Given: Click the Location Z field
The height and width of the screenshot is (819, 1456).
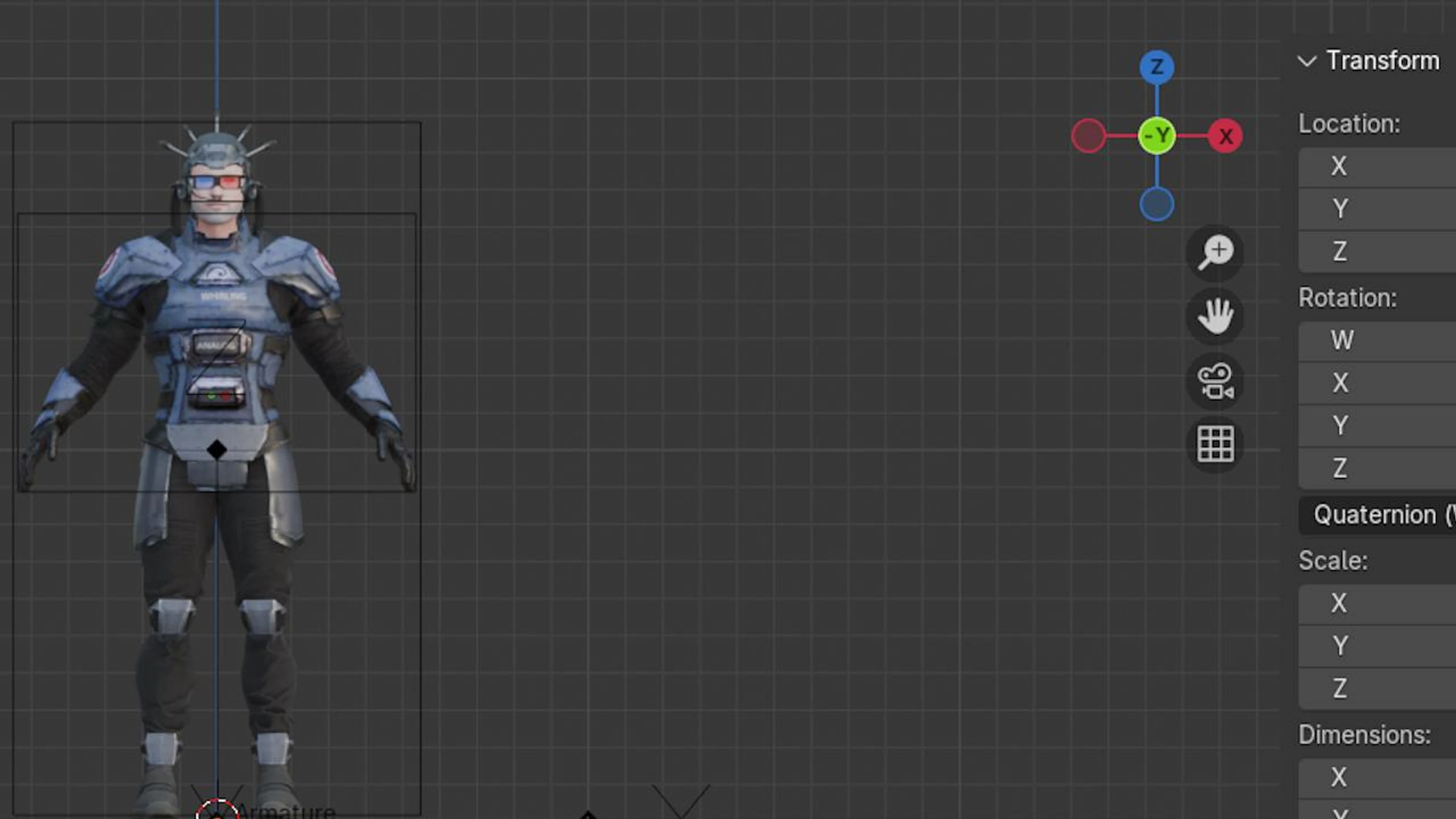Looking at the screenshot, I should [1378, 252].
